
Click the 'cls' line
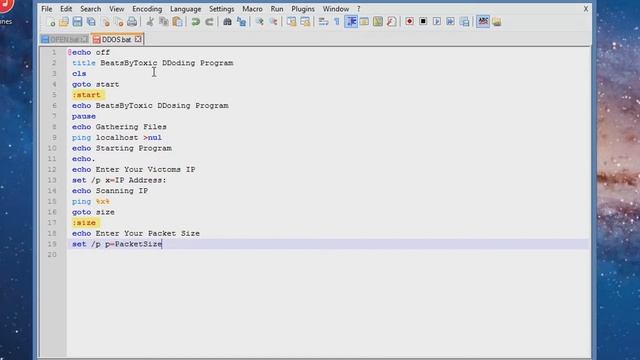[x=79, y=73]
